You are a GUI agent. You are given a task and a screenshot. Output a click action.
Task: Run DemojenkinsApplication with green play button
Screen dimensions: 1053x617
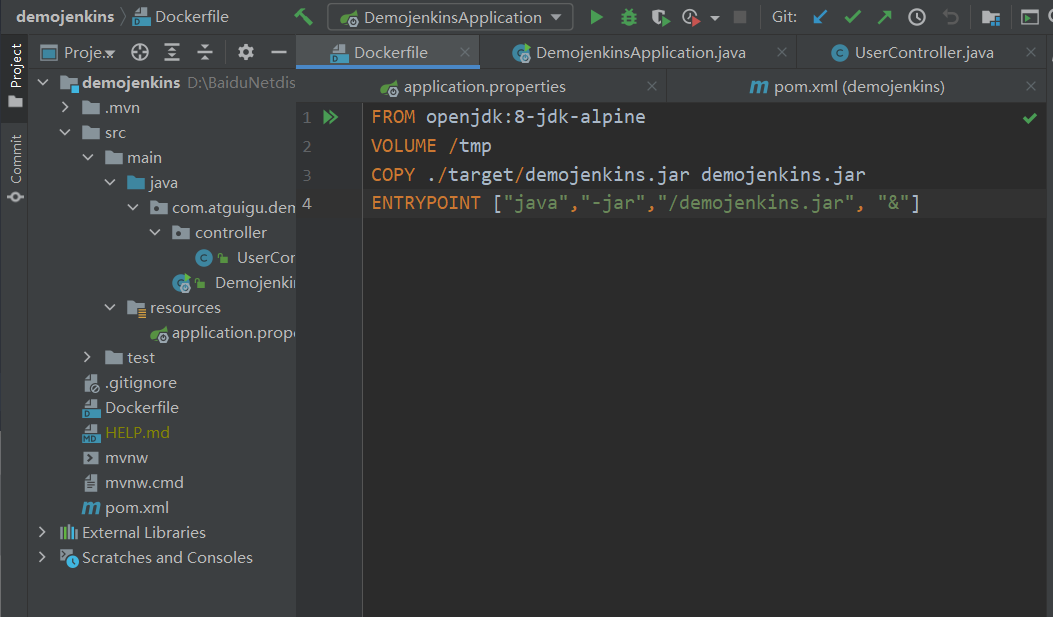(x=596, y=17)
